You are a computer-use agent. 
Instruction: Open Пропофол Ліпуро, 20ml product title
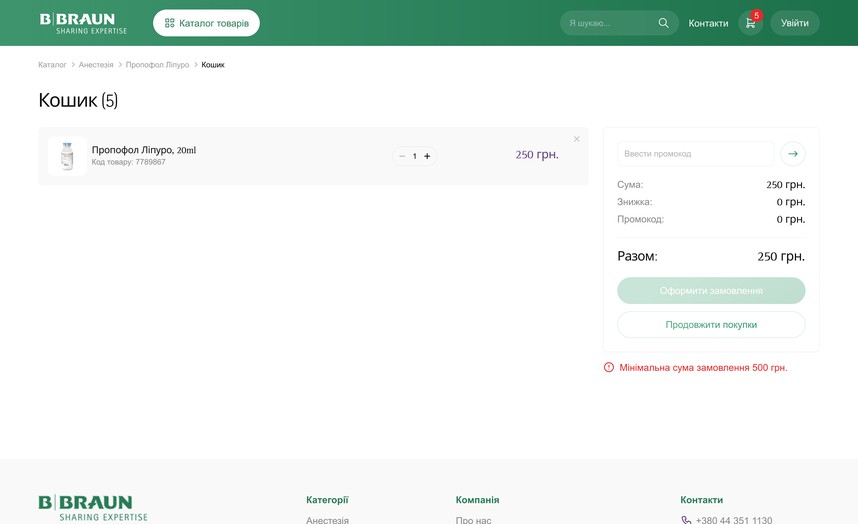click(x=143, y=150)
